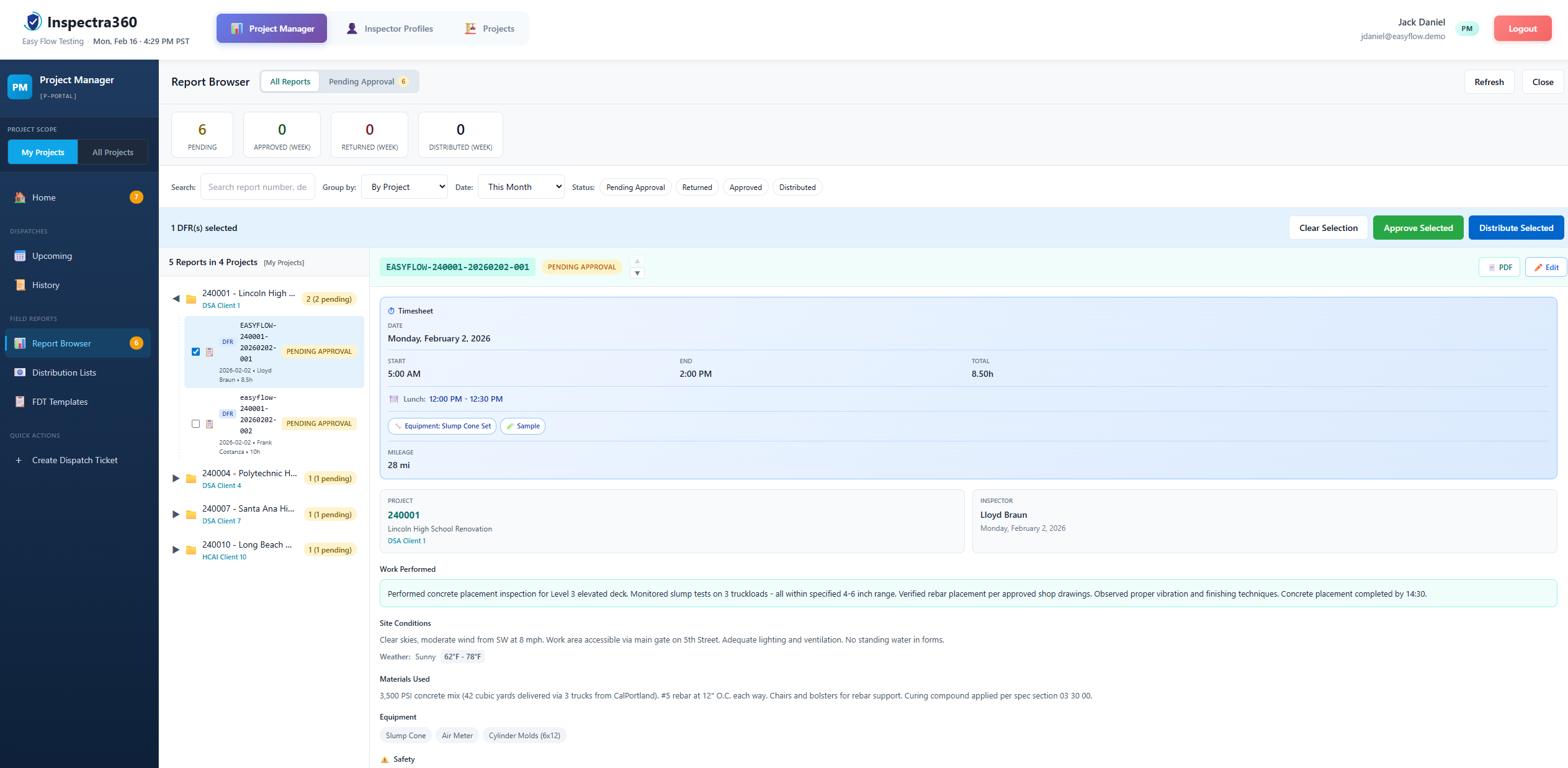Open FDT Templates
The width and height of the screenshot is (1568, 768).
[x=59, y=401]
